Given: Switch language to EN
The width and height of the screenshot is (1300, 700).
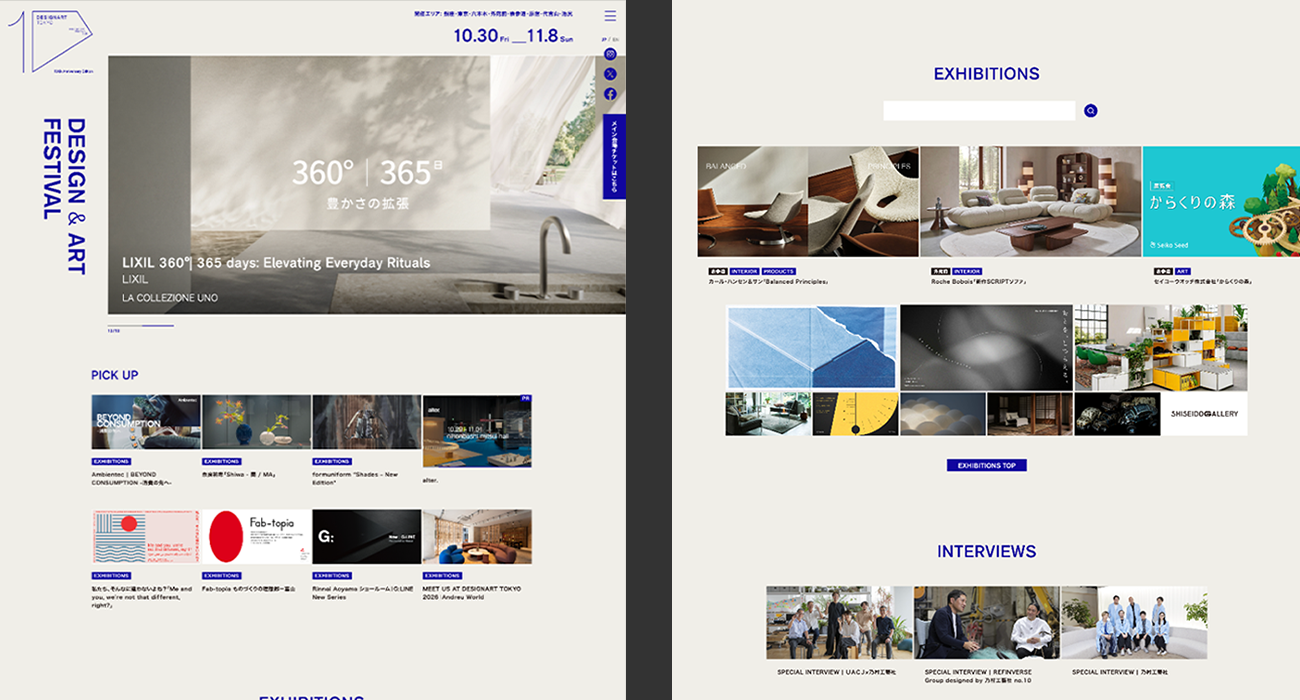Looking at the screenshot, I should (x=615, y=39).
